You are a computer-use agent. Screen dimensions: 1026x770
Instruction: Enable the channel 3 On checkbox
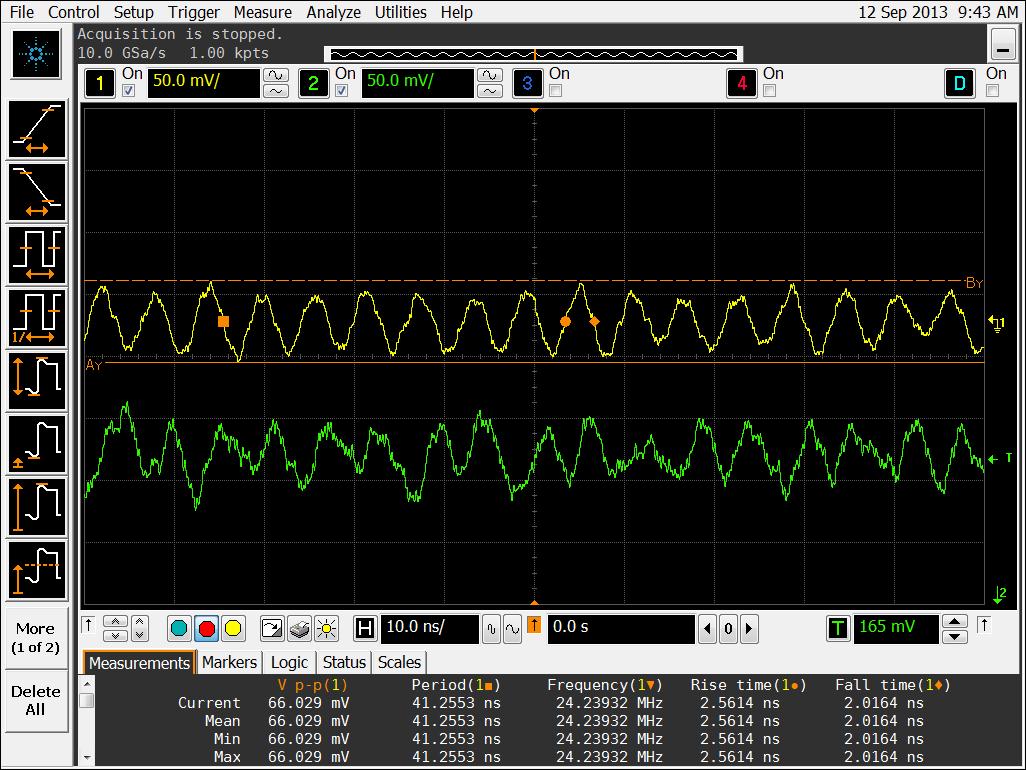pos(555,91)
